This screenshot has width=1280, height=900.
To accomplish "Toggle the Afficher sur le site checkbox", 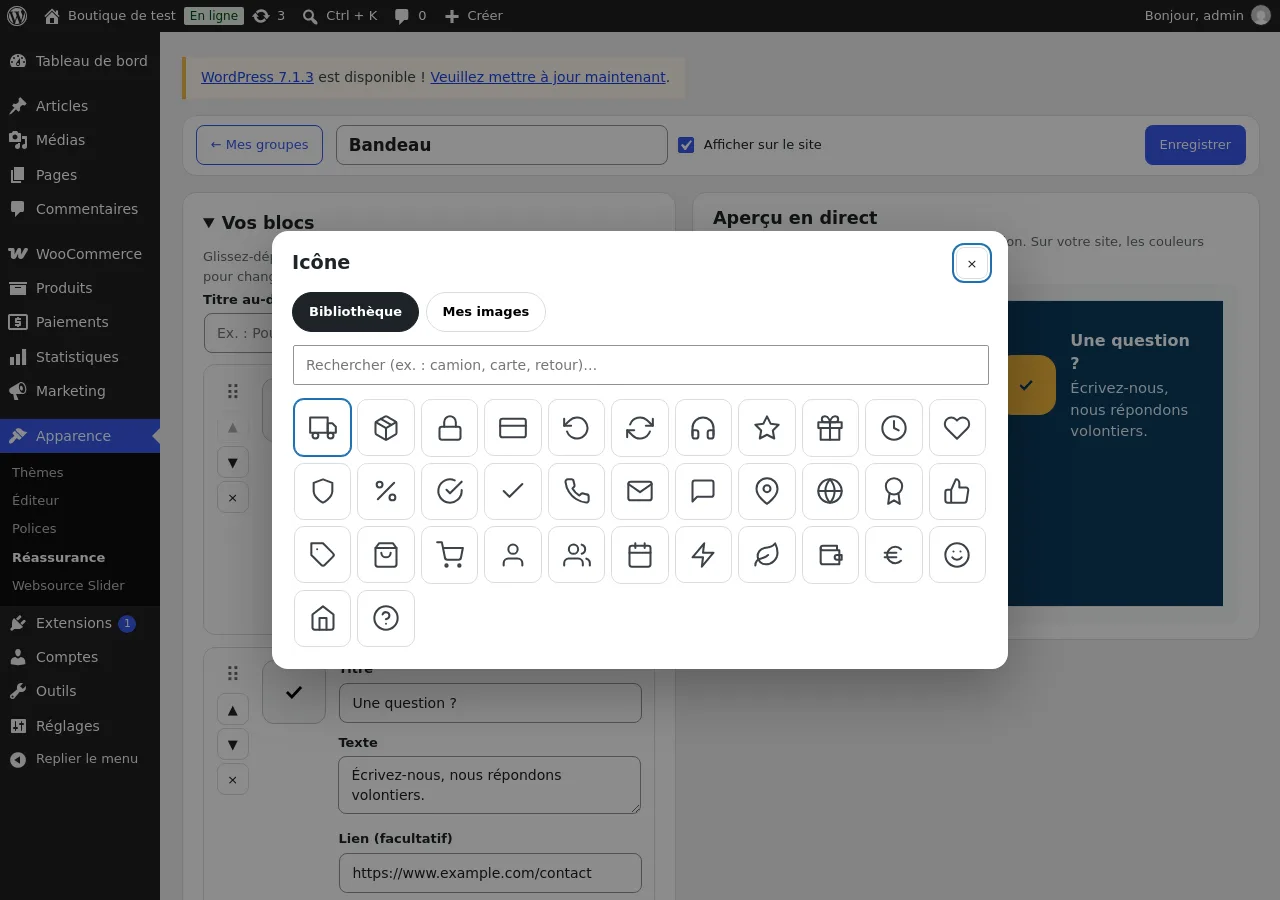I will tap(686, 145).
